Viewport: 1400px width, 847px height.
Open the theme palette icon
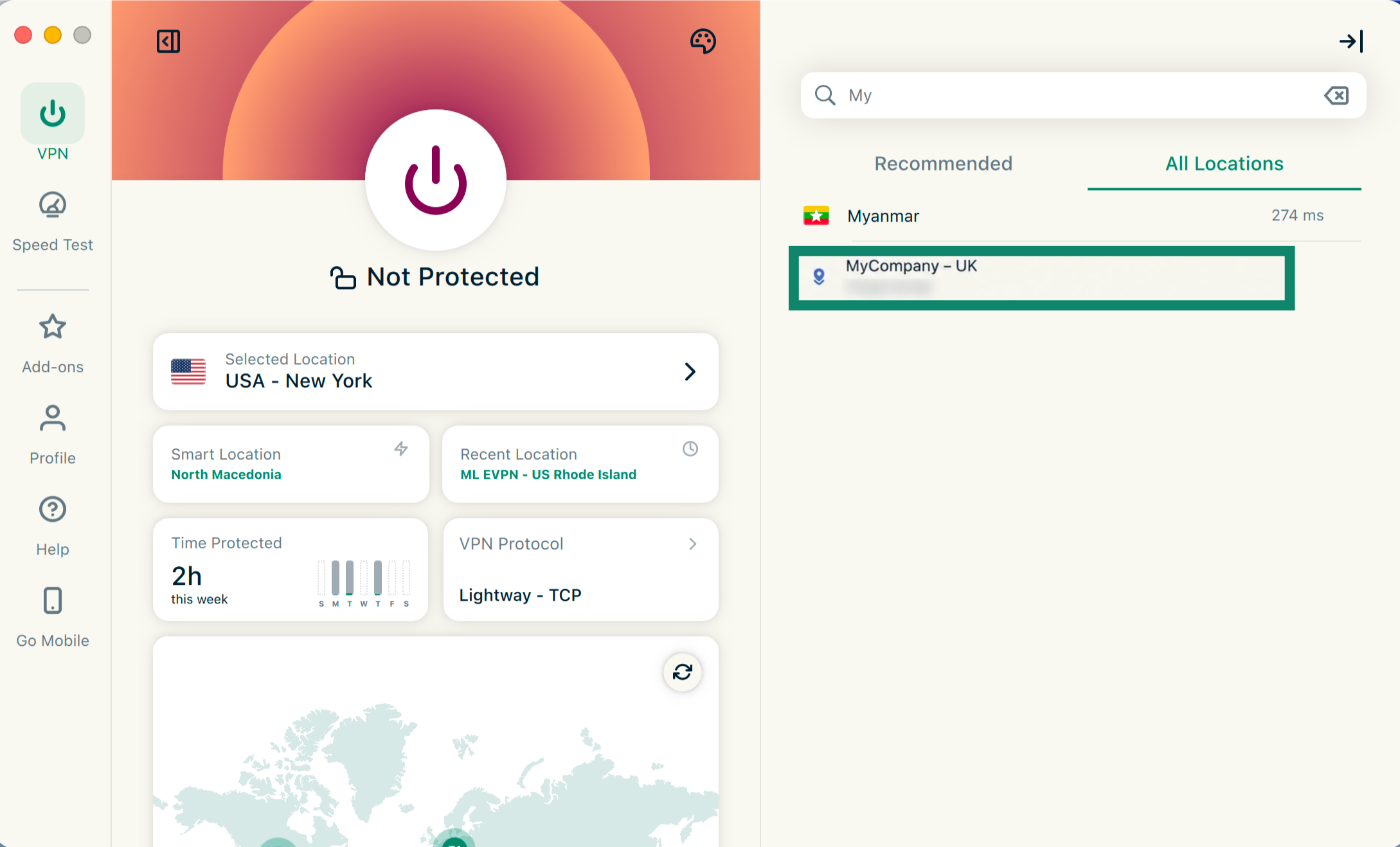click(703, 41)
